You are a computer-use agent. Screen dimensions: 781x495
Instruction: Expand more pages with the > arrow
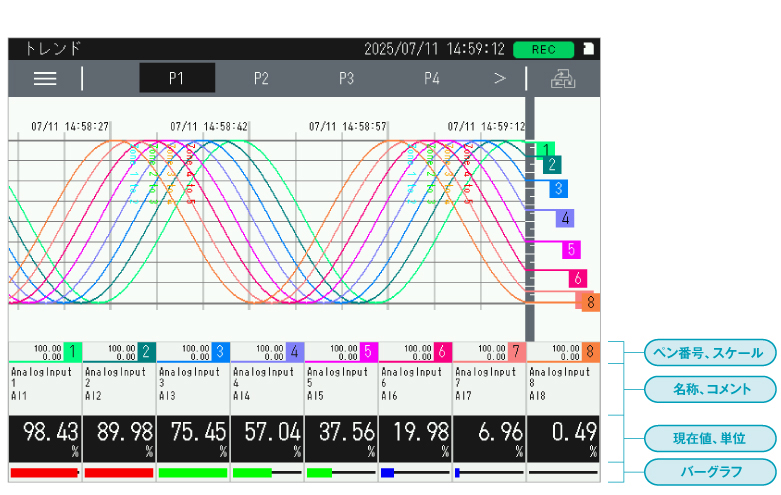point(500,78)
